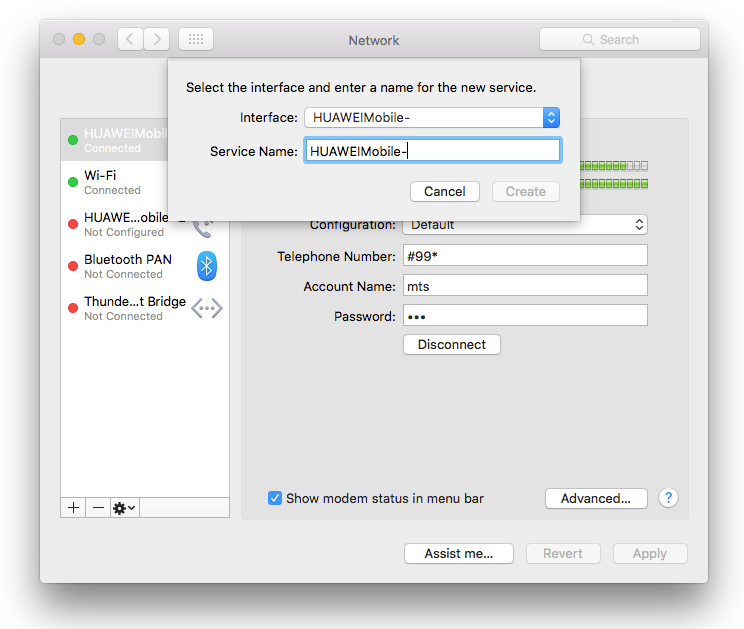Click the magnifier icon in Search field
744x629 pixels.
pyautogui.click(x=588, y=39)
